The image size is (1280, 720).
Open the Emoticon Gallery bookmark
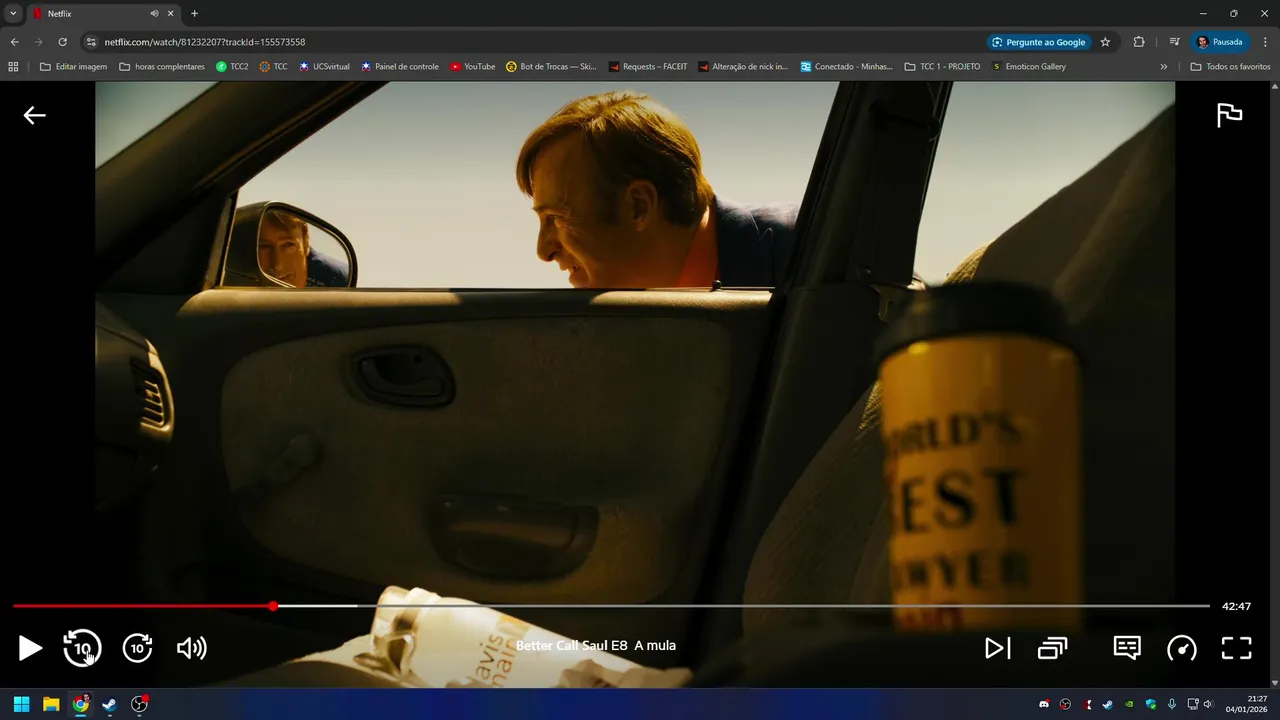(1028, 67)
